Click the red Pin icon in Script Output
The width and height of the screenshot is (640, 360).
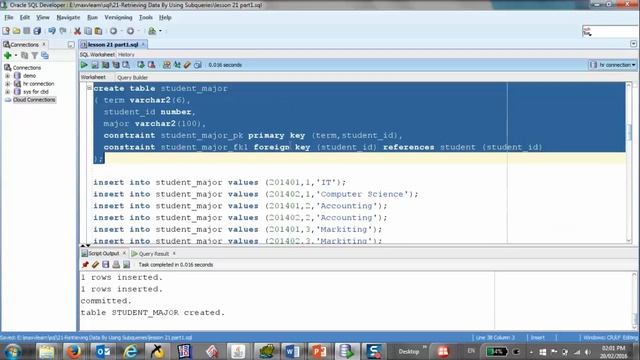[85, 265]
